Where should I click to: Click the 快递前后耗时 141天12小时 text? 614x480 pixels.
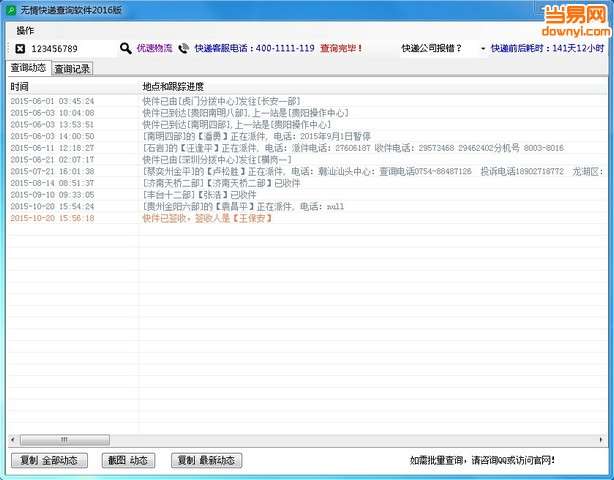coord(547,48)
